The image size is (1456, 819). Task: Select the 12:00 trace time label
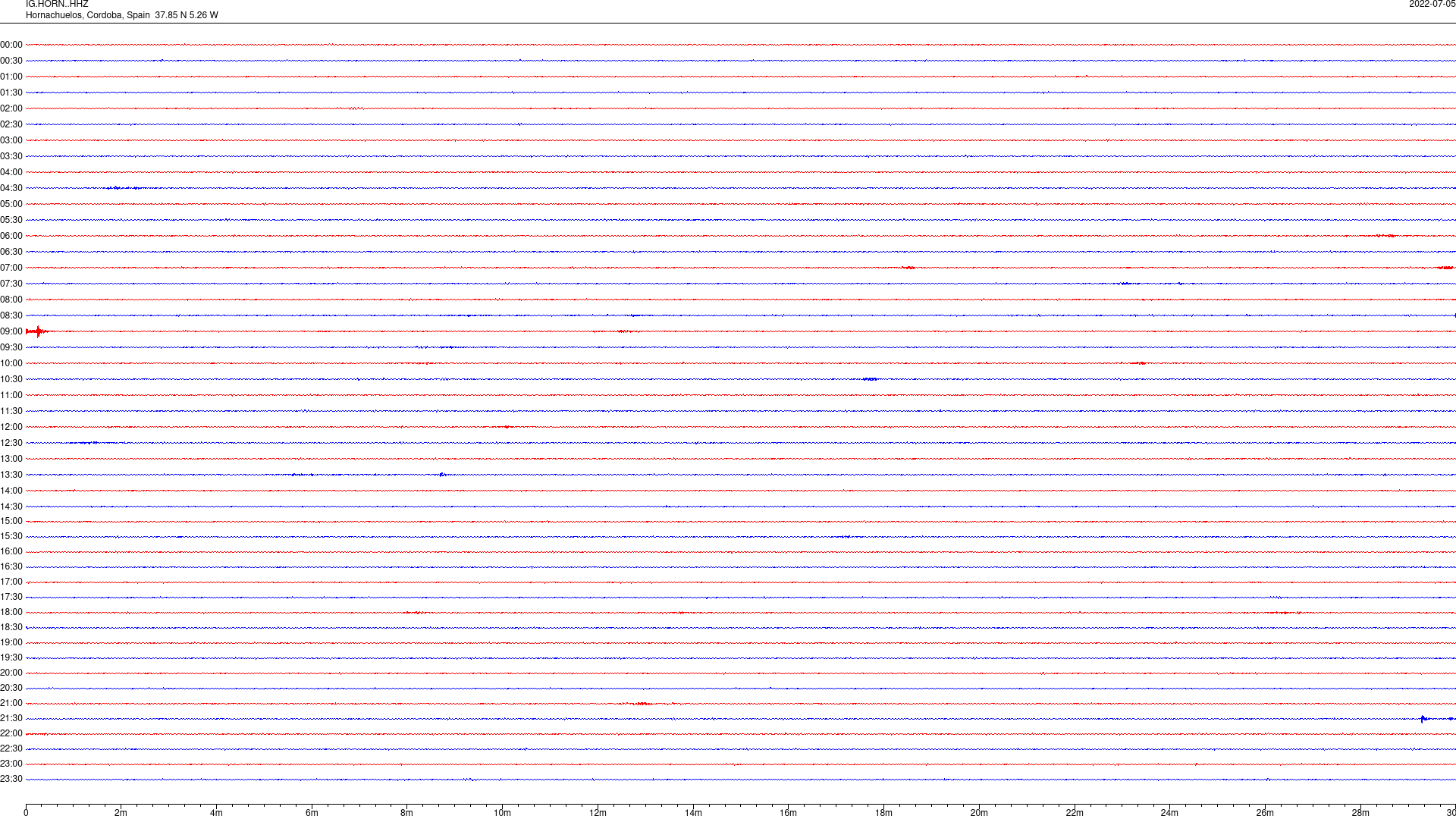point(11,427)
